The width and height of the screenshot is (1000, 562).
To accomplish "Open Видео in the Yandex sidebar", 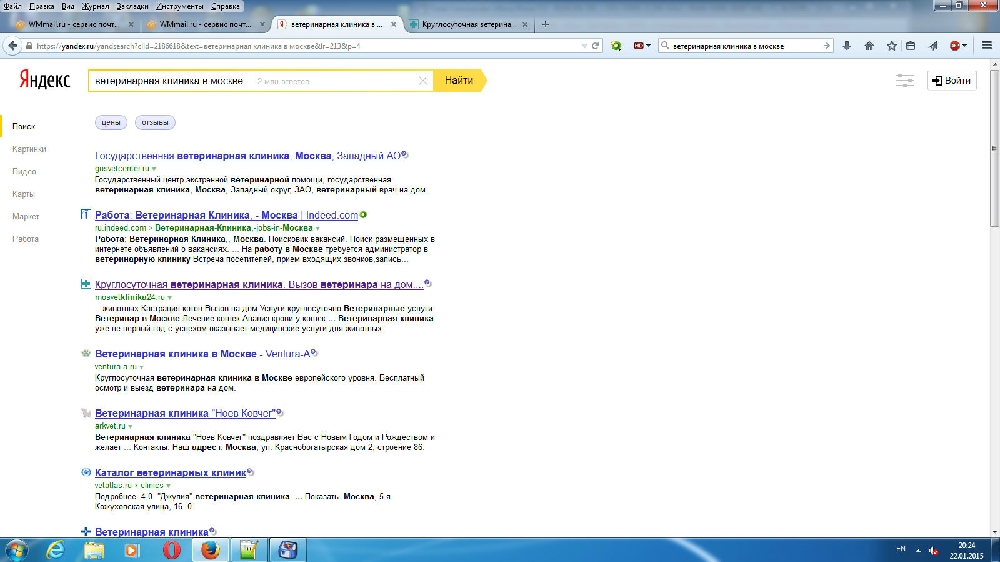I will [24, 172].
